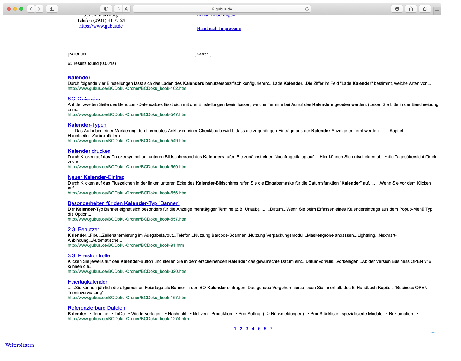
Task: Click the small plus button at toolbar far right
Action: 437,11
